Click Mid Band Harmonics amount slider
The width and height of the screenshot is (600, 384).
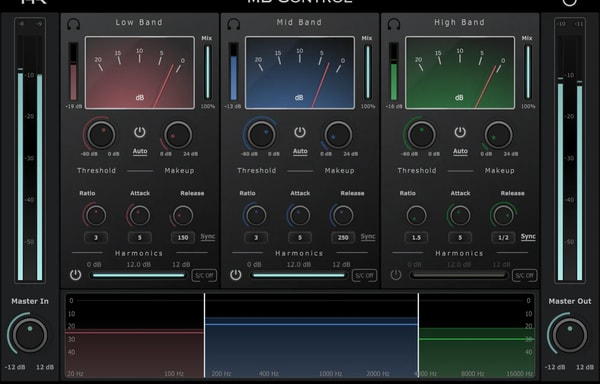(x=299, y=275)
